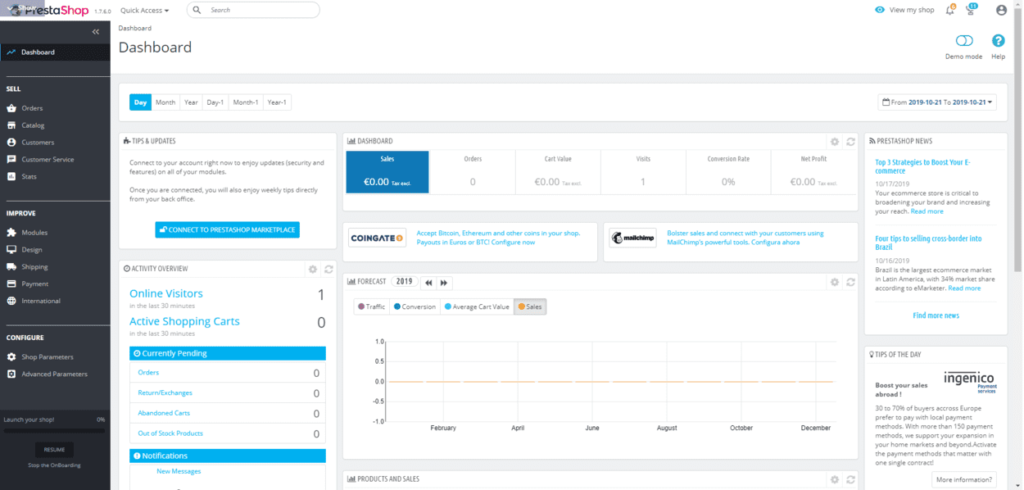Image resolution: width=1024 pixels, height=490 pixels.
Task: Select the Month period tab
Action: (x=165, y=103)
